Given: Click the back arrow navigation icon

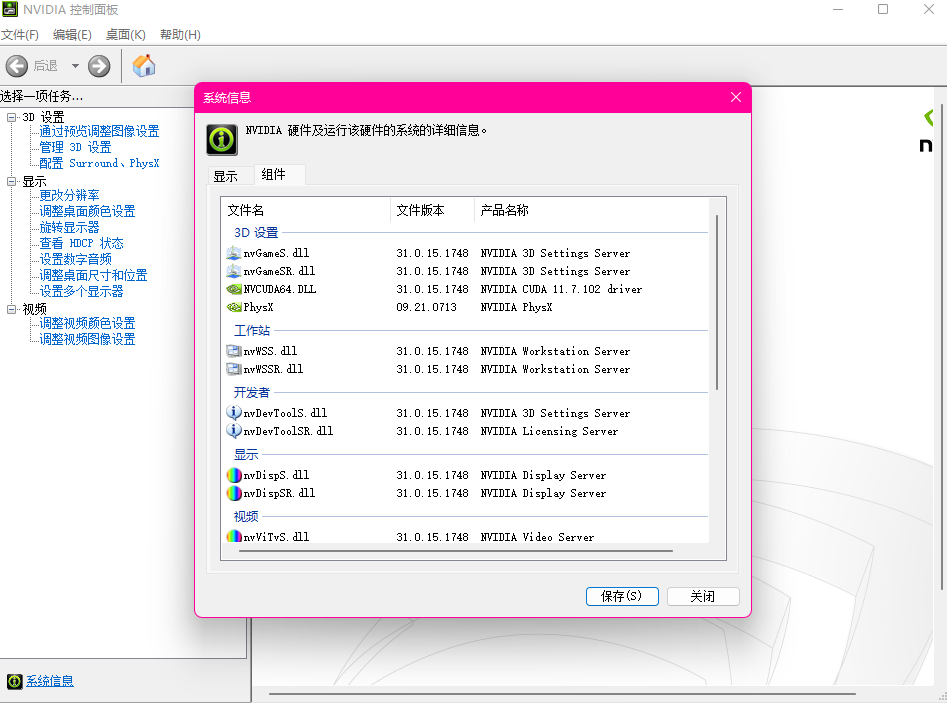Looking at the screenshot, I should [x=17, y=66].
